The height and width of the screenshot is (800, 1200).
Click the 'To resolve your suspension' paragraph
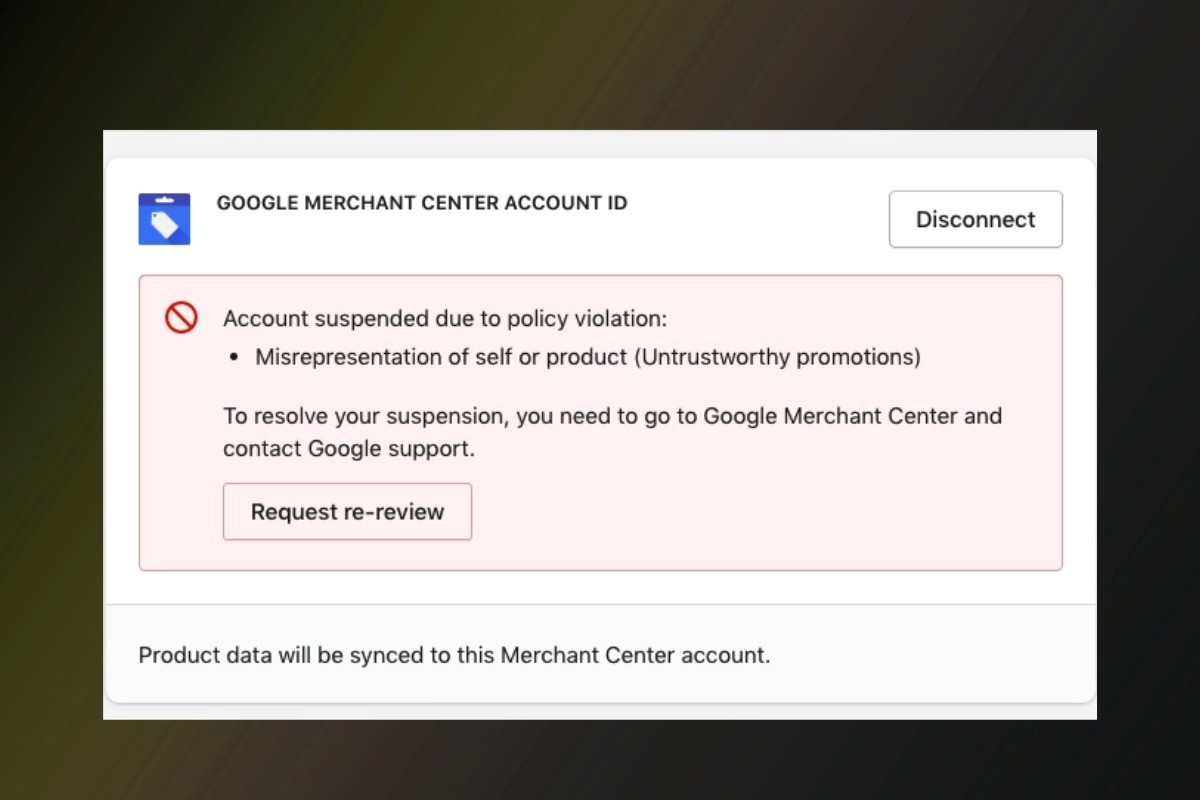[612, 432]
